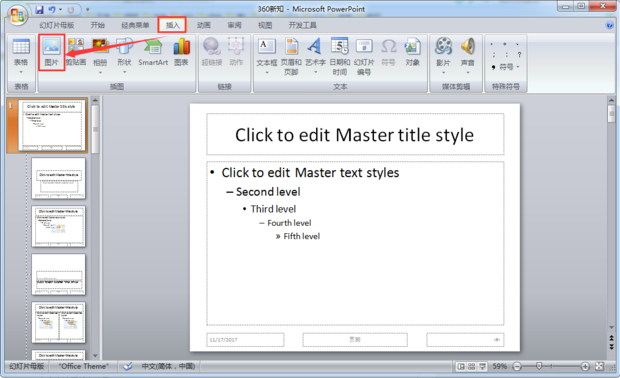Expand the arrow under 声音
620x378 pixels.
[x=468, y=72]
